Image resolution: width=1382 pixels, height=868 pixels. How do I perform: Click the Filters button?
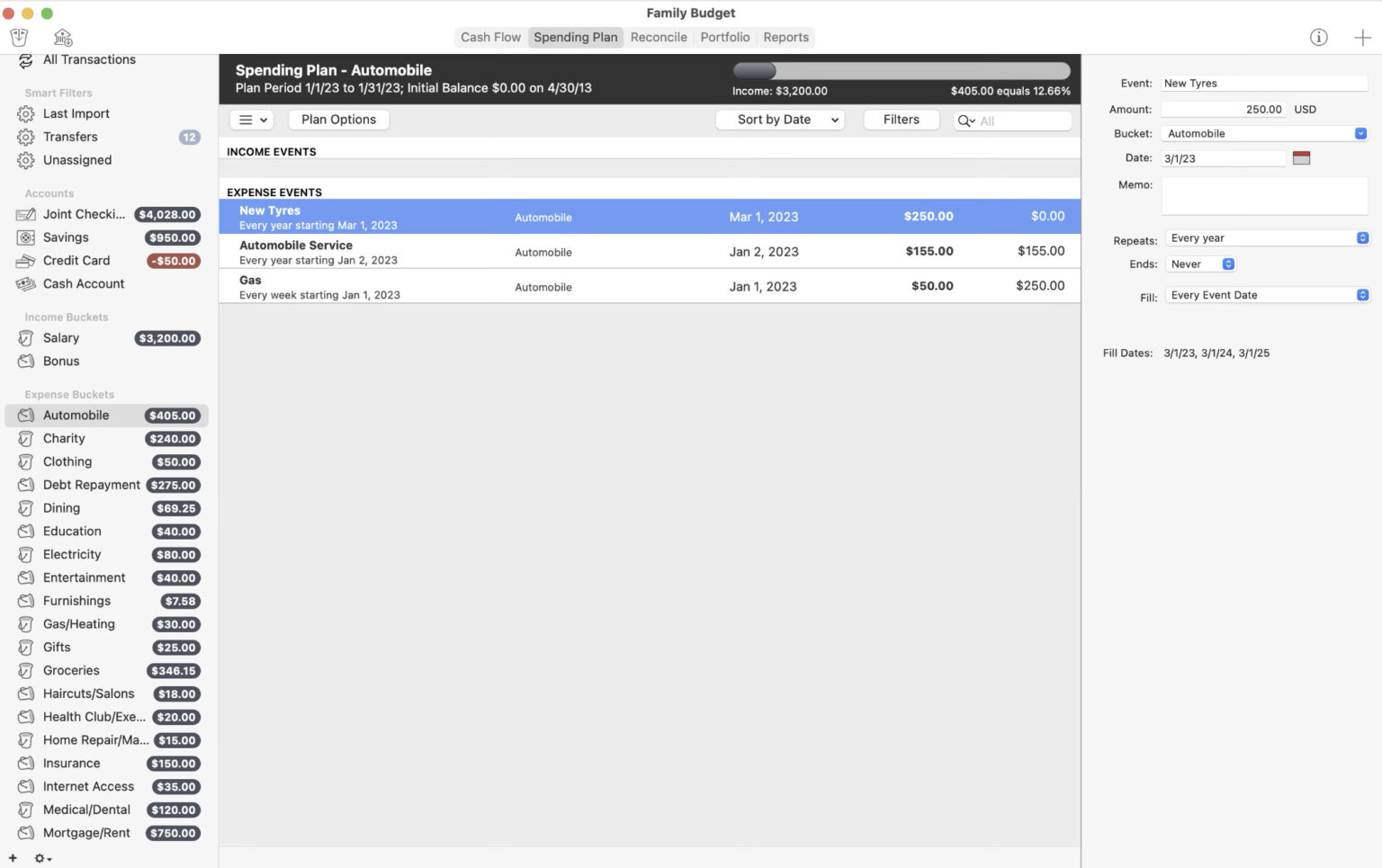tap(901, 119)
